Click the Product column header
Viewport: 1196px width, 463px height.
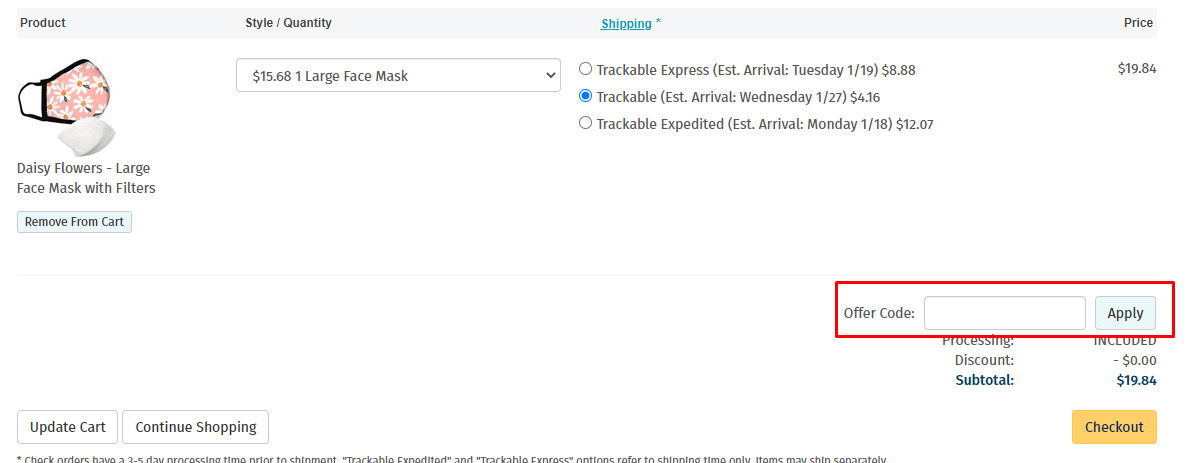point(43,23)
